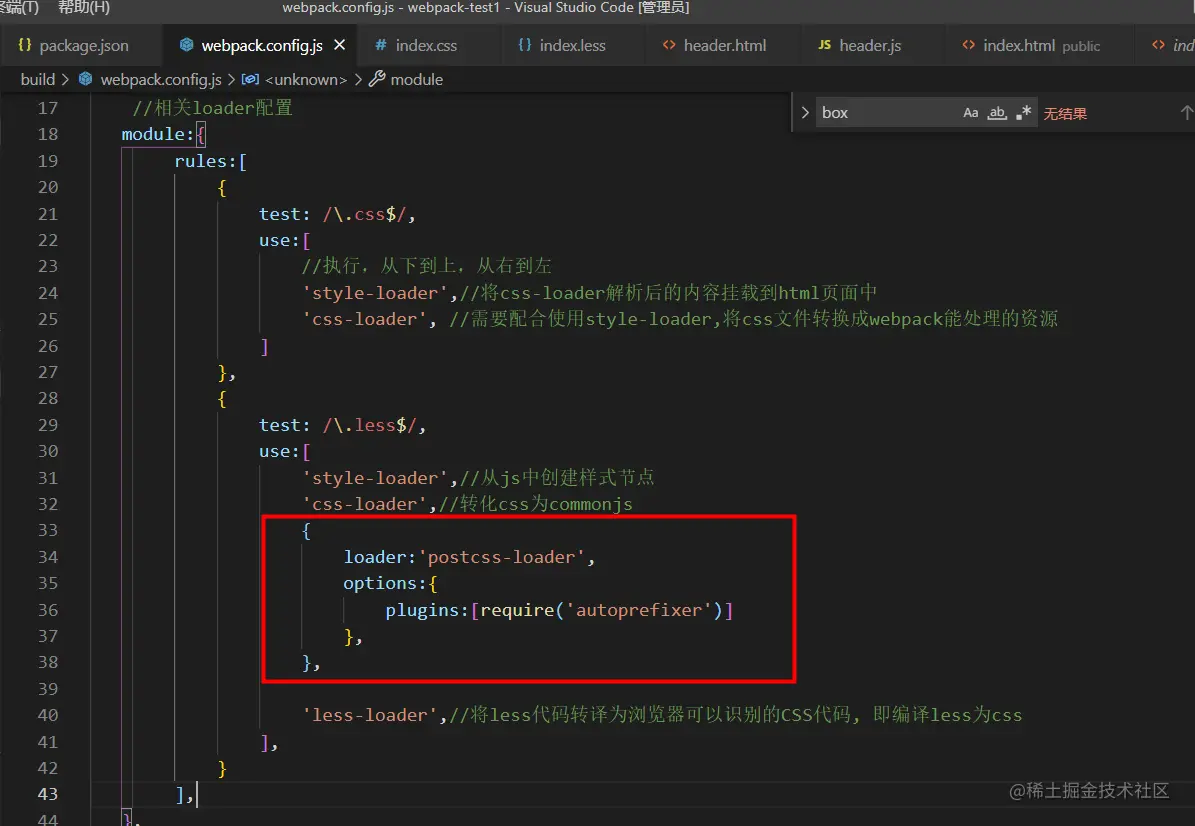The image size is (1195, 826).
Task: Open the header.html tab
Action: click(x=714, y=46)
